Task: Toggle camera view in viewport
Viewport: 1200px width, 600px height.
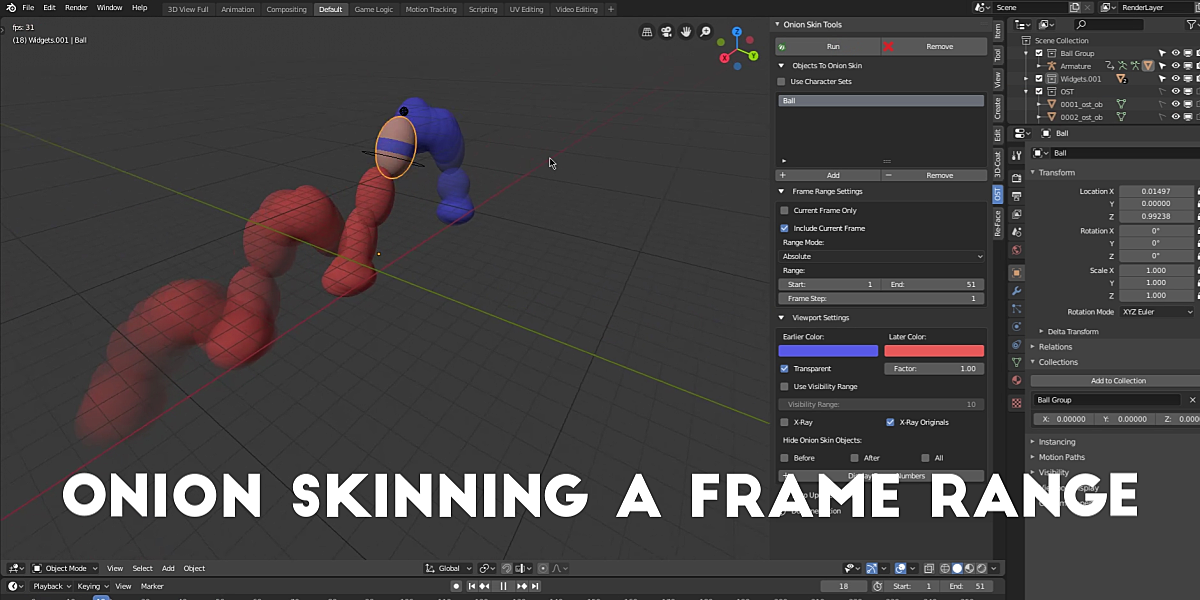Action: 667,32
